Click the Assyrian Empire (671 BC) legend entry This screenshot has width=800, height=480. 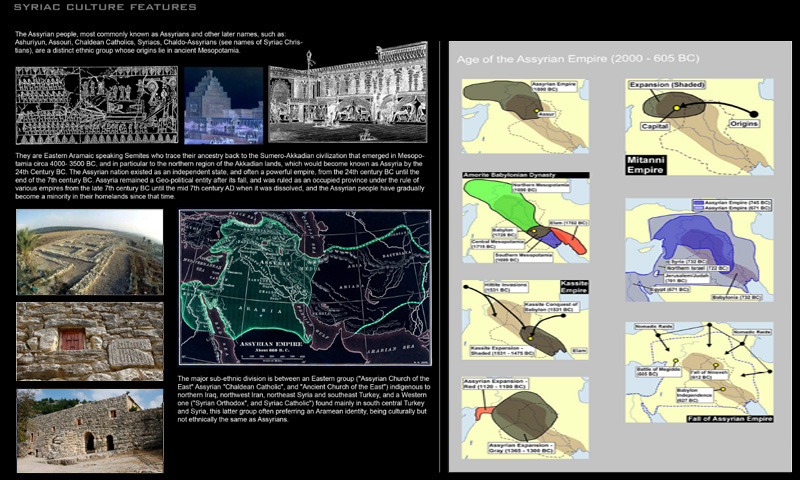point(732,208)
